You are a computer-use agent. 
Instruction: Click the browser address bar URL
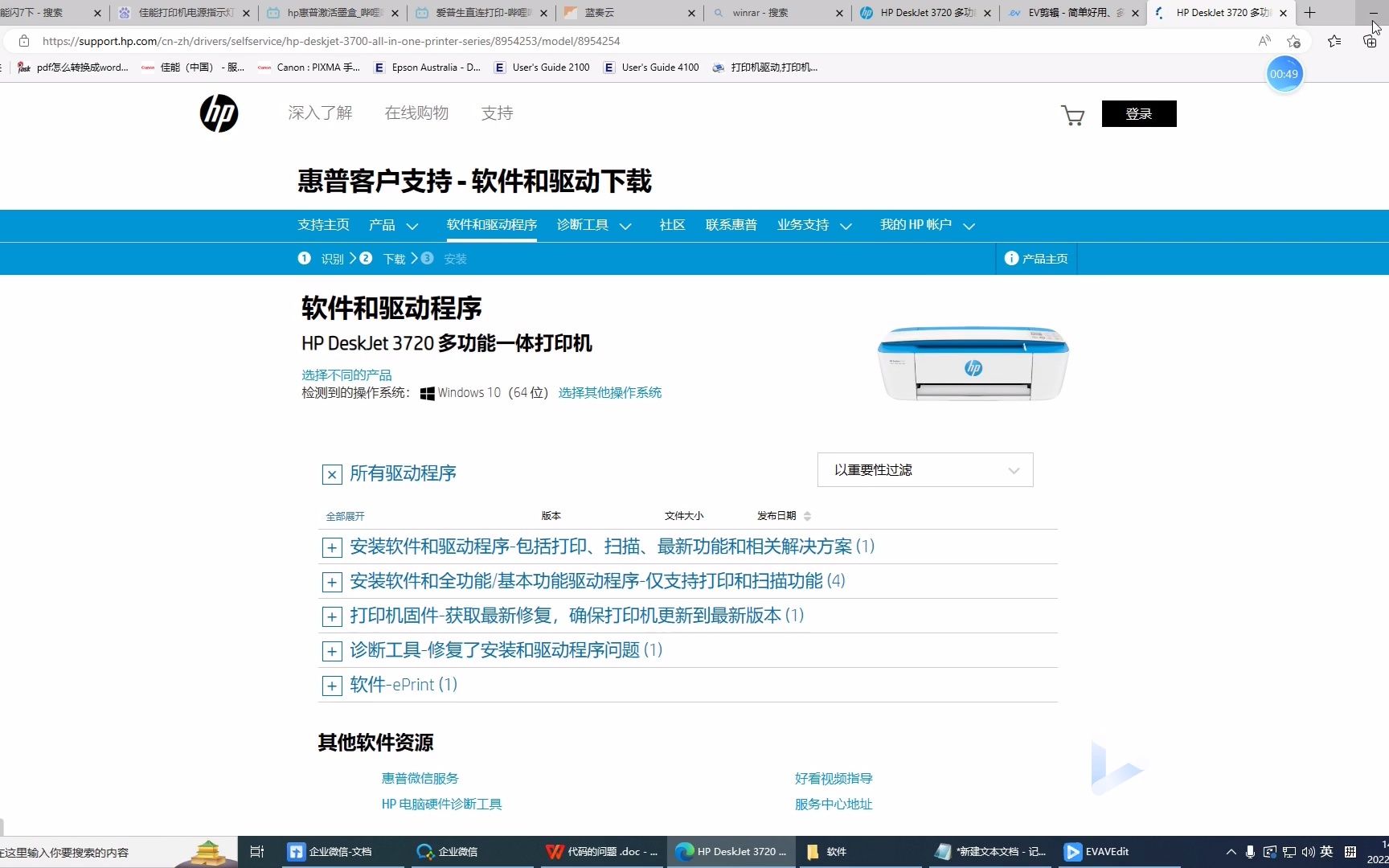coord(331,41)
